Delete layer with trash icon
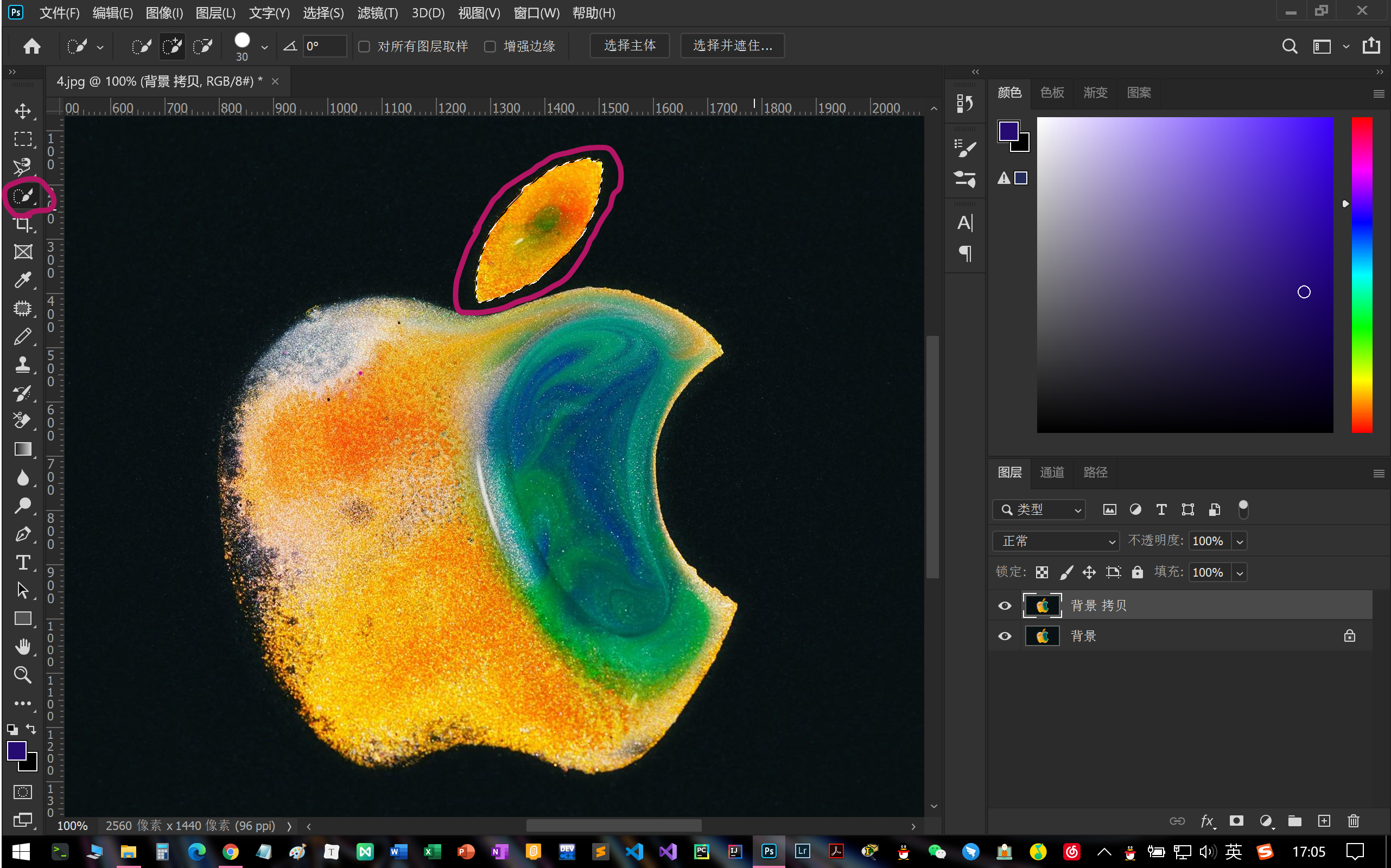Viewport: 1391px width, 868px height. tap(1353, 821)
